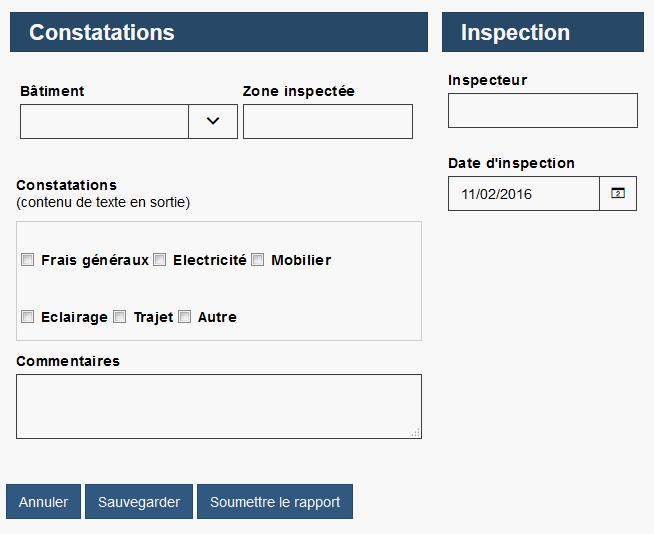Mark the Autre checkbox
The height and width of the screenshot is (534, 654).
185,317
